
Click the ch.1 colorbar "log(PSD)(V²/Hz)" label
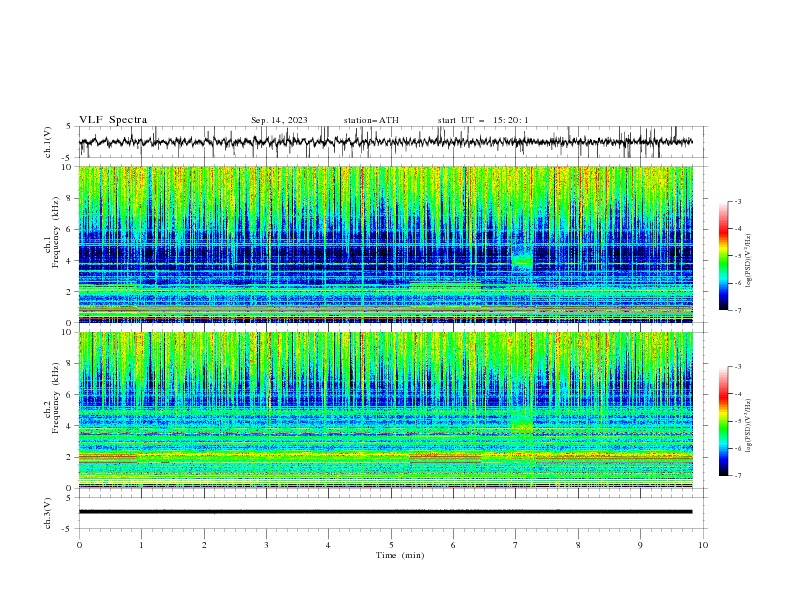tap(749, 261)
